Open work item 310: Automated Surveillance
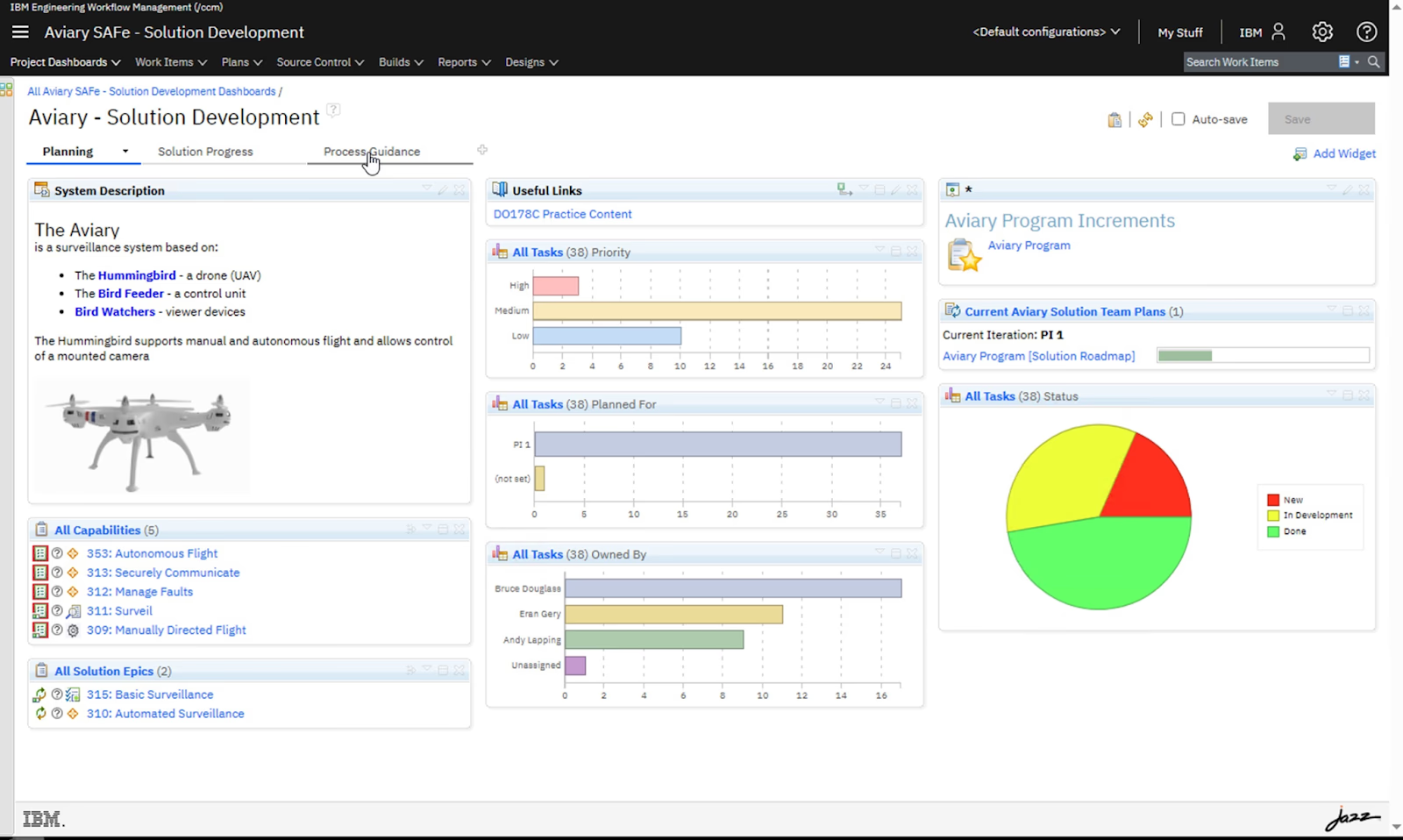Image resolution: width=1403 pixels, height=840 pixels. pos(165,714)
